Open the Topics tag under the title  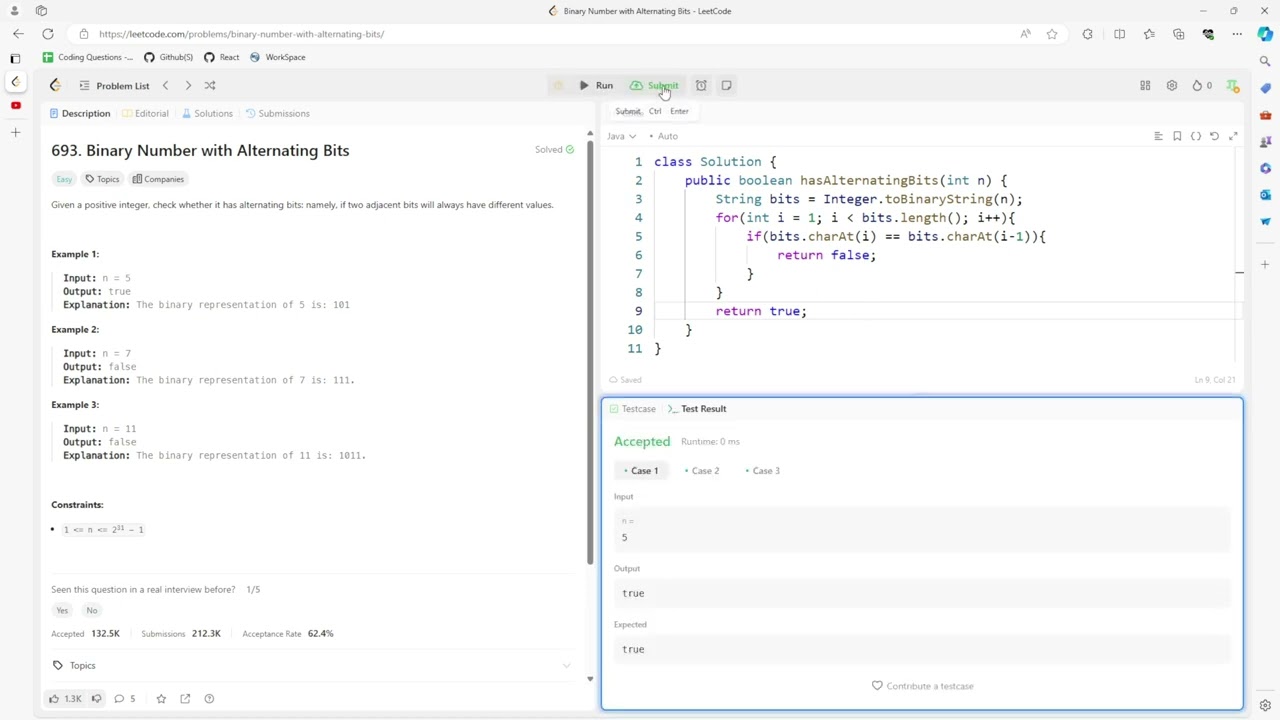[x=102, y=179]
